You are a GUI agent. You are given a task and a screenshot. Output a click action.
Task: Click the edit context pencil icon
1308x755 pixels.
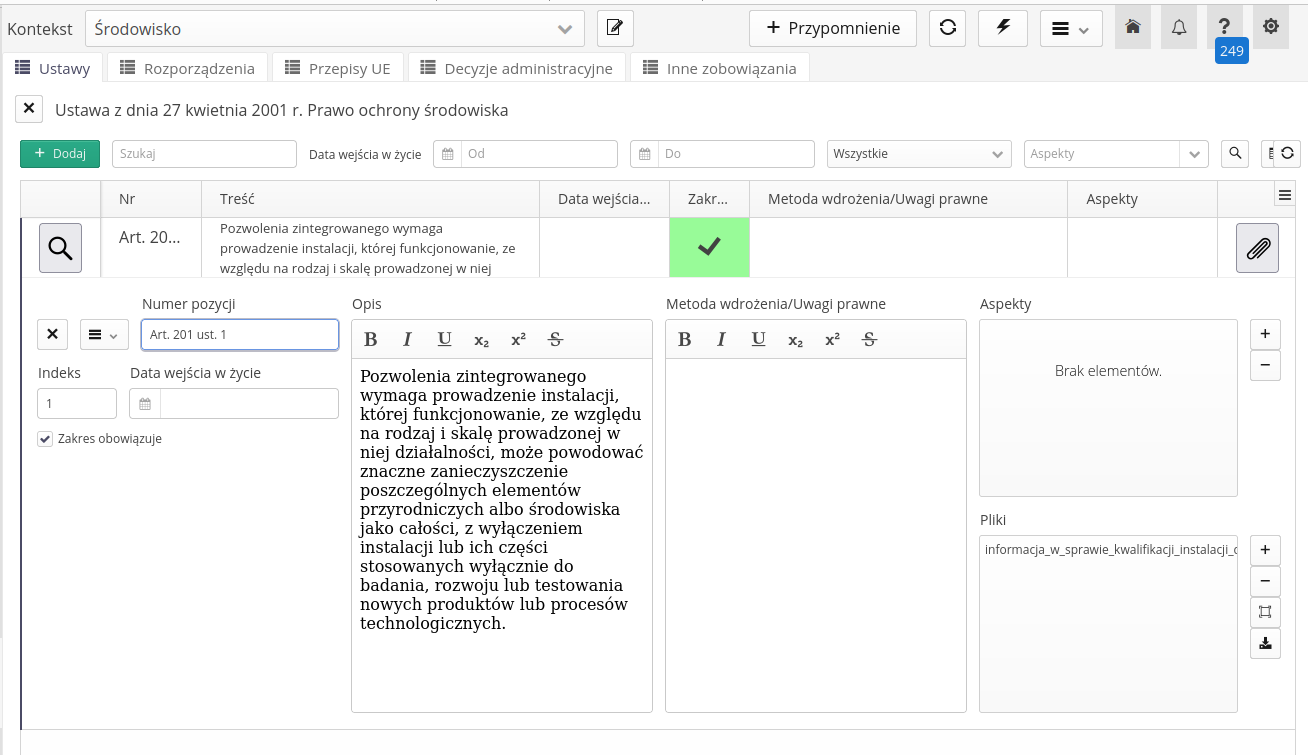pyautogui.click(x=615, y=28)
